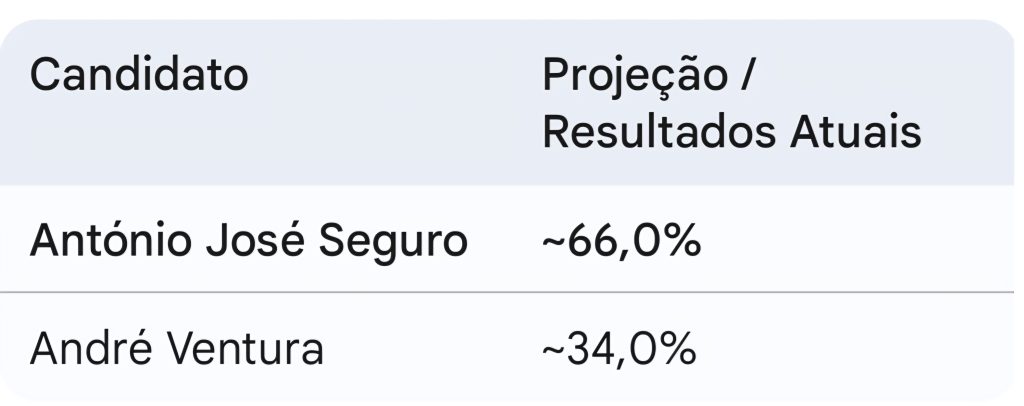Screen dimensions: 1024x406
Task: Click the letter C in Candidato
Action: click(x=45, y=76)
